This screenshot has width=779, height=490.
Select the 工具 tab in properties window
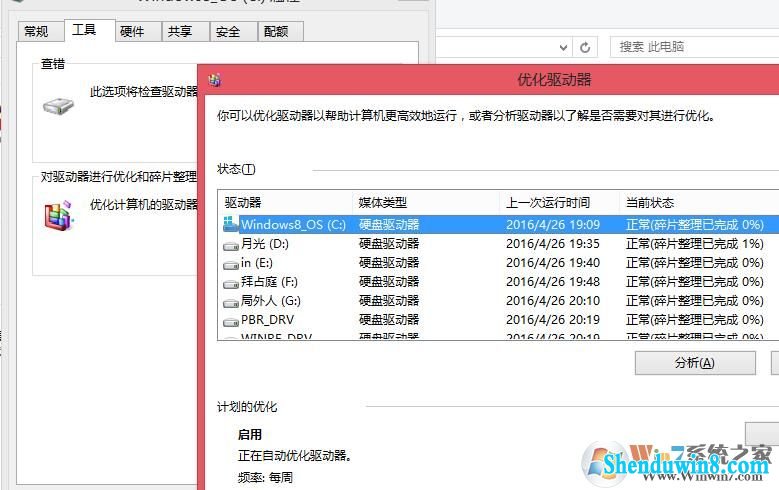pyautogui.click(x=89, y=30)
